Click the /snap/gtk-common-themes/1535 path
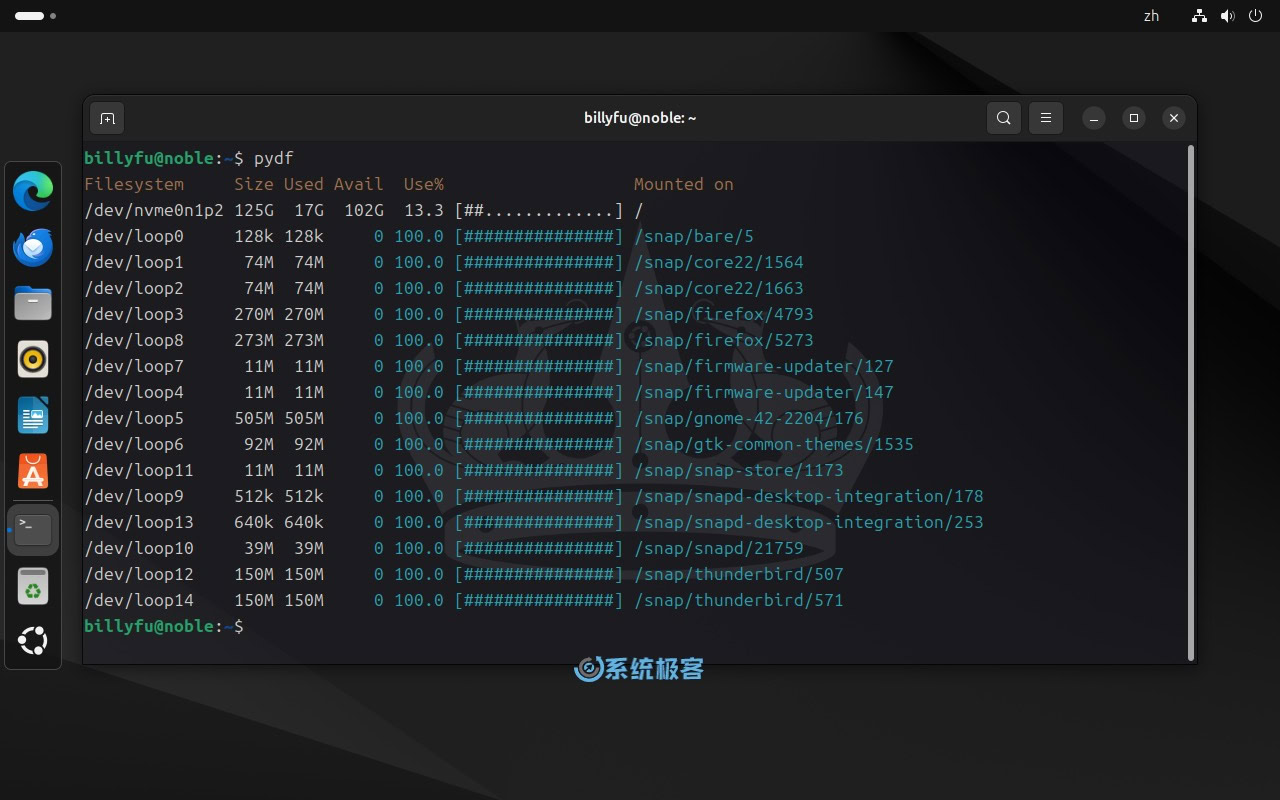Screen dimensions: 1280x800 (x=774, y=444)
